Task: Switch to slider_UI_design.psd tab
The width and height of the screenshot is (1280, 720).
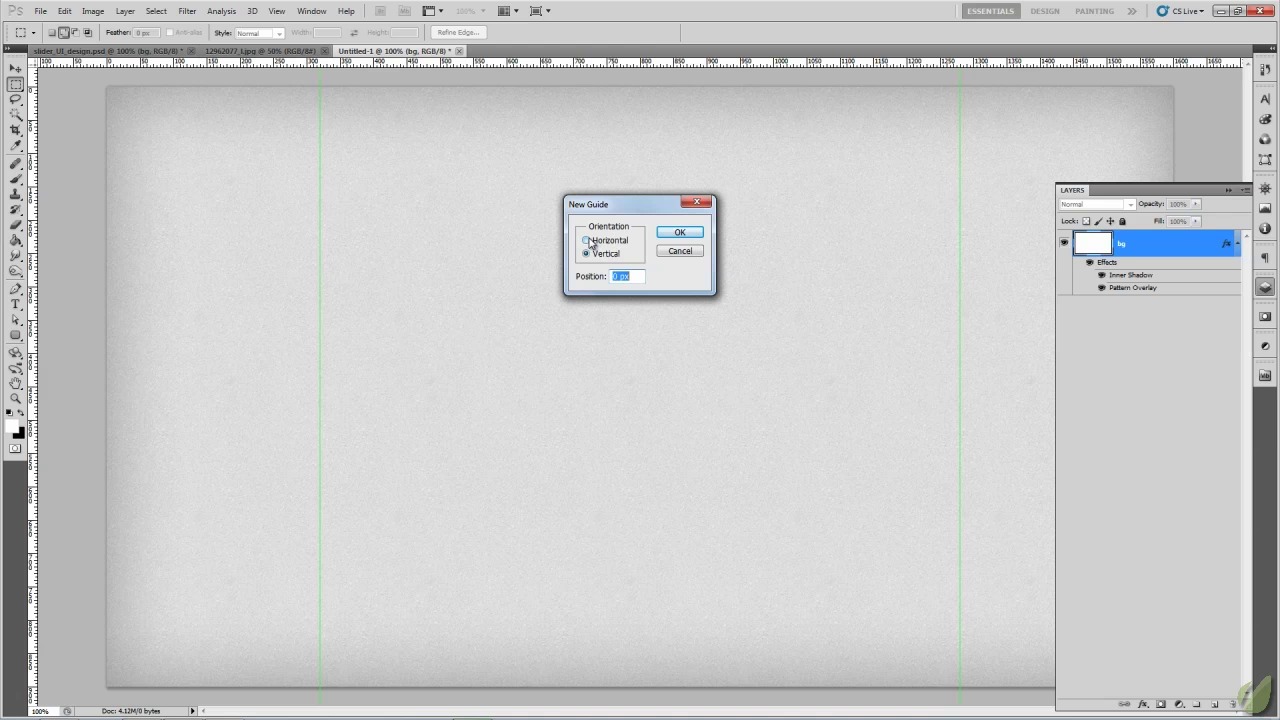Action: [106, 51]
